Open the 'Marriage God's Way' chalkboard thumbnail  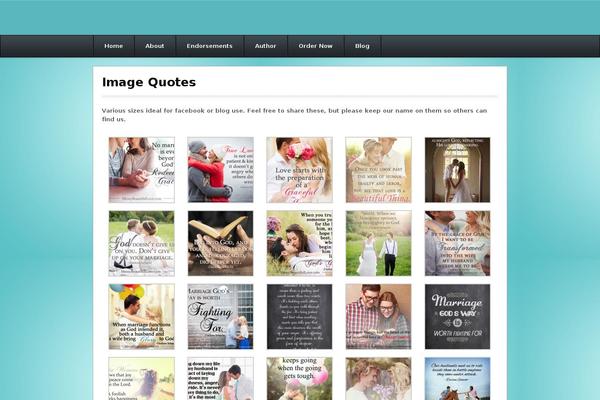pos(457,317)
